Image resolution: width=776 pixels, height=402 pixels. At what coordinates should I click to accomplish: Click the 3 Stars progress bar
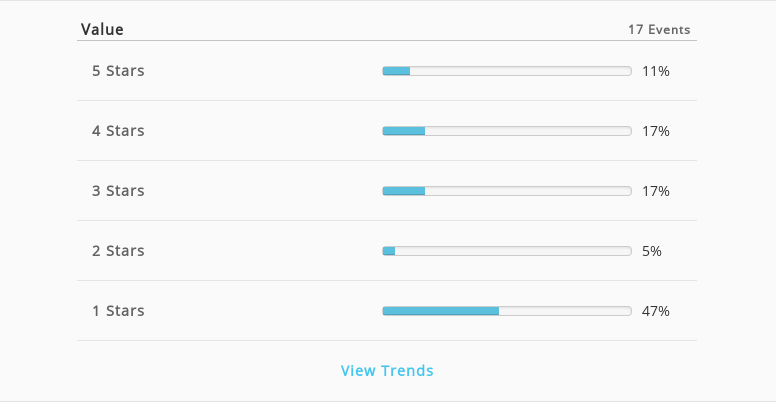point(507,191)
